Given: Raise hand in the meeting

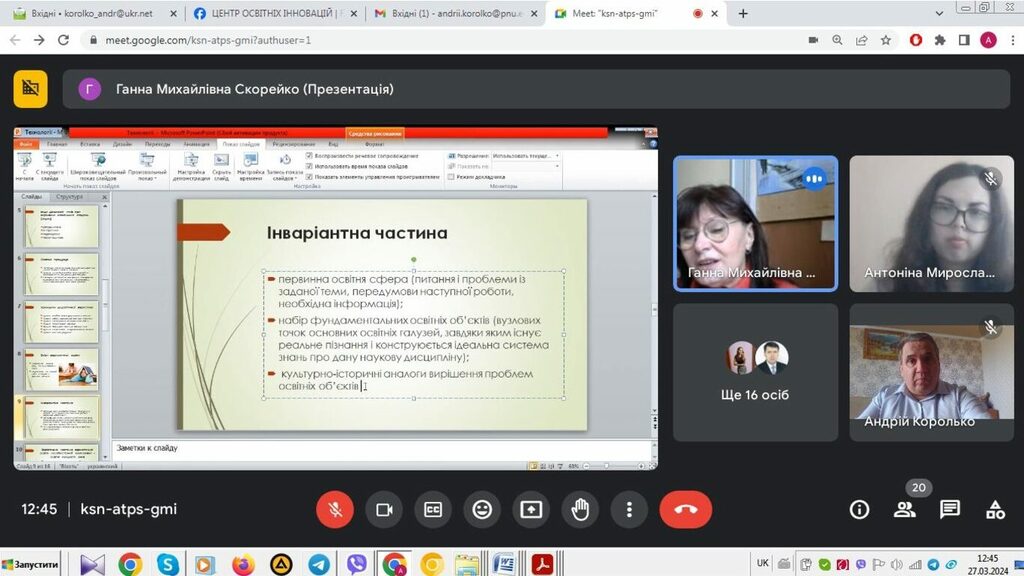Looking at the screenshot, I should tap(580, 509).
